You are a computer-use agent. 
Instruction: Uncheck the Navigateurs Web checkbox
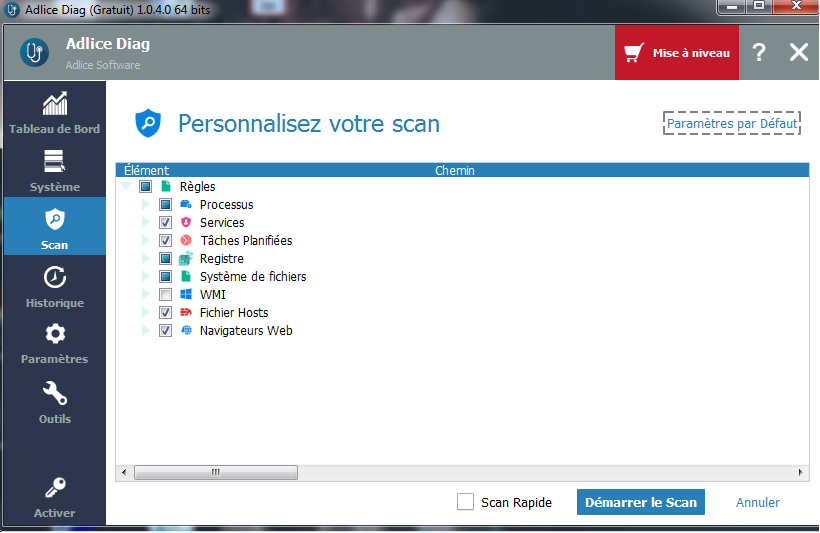click(x=165, y=331)
